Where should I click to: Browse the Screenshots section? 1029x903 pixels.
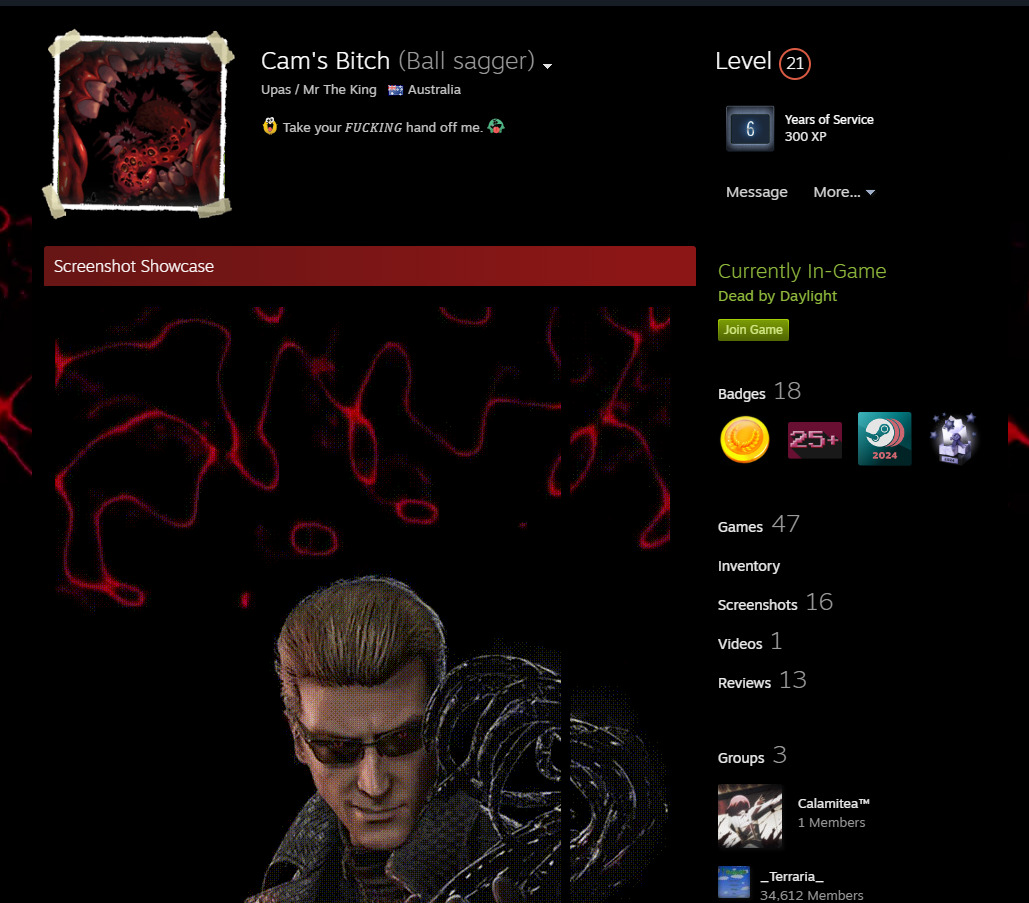click(x=775, y=603)
